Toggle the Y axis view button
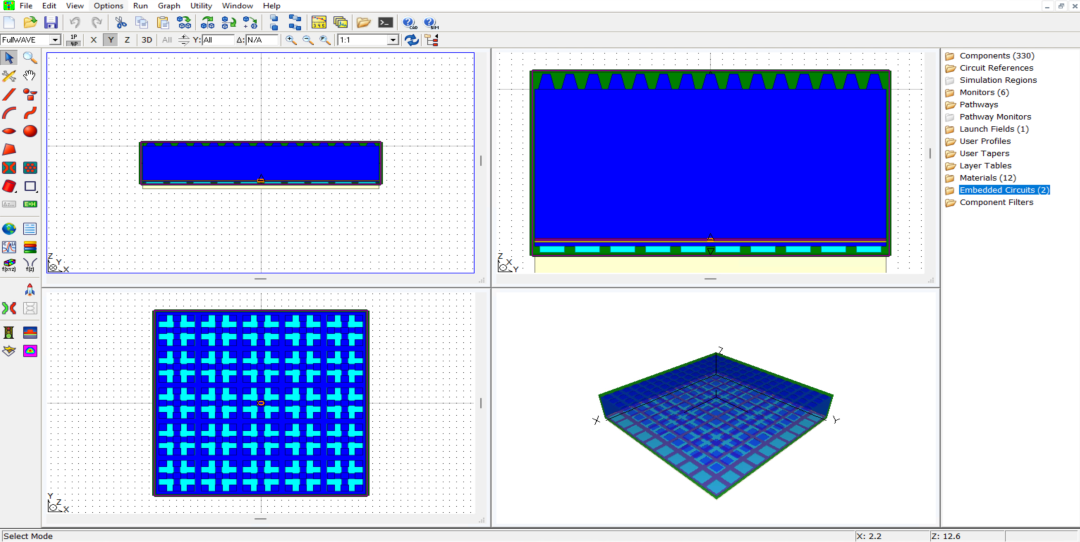The width and height of the screenshot is (1080, 542). (x=110, y=40)
